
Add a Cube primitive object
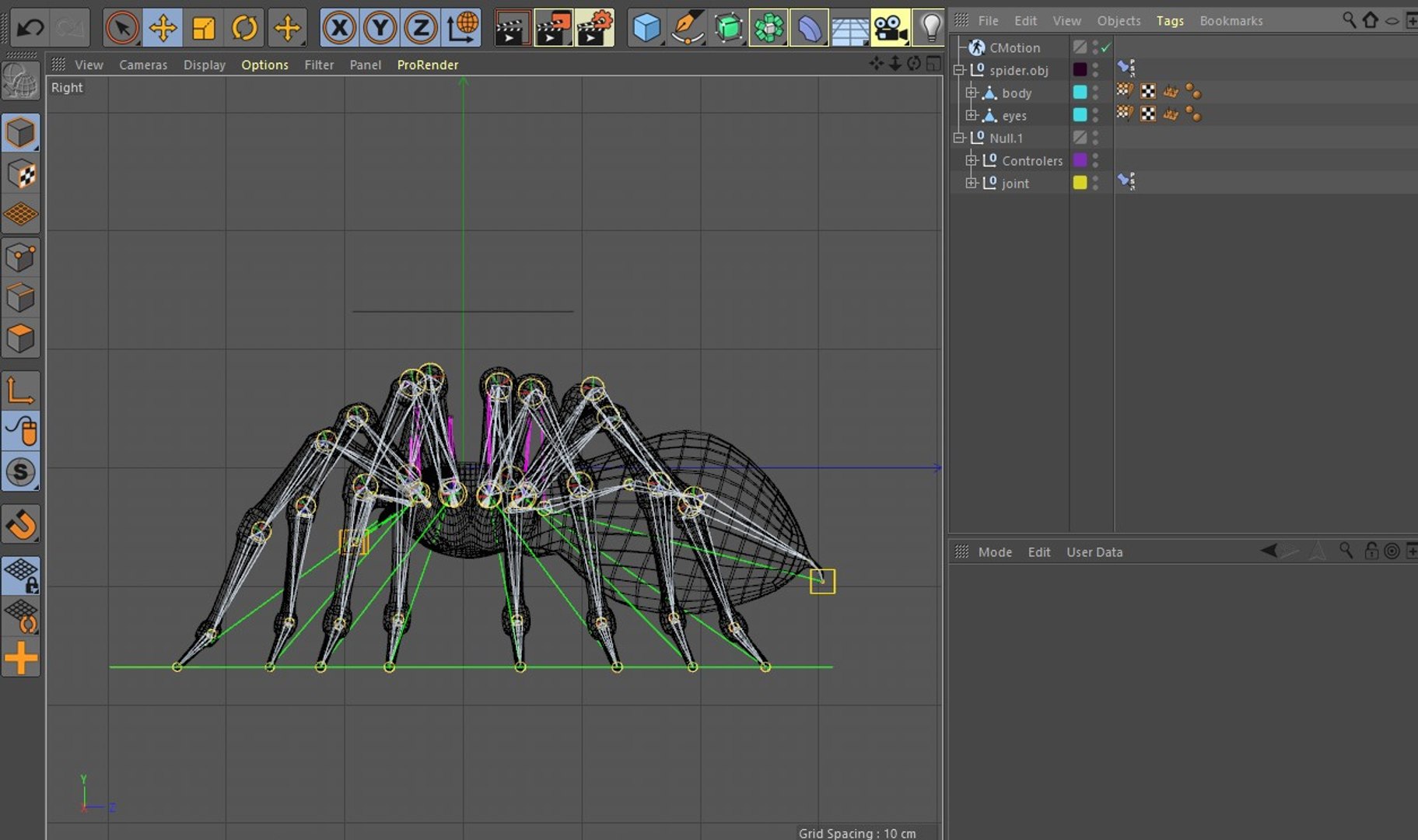coord(646,28)
